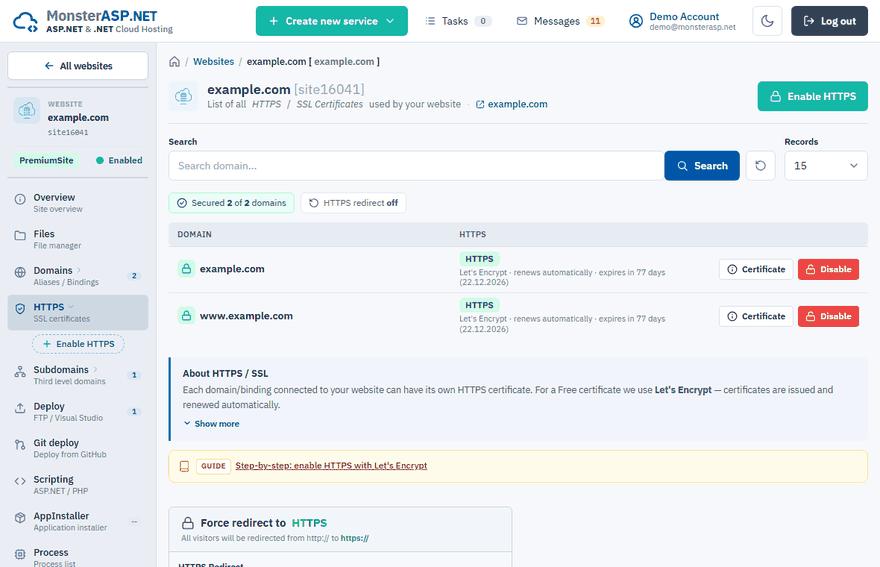Click the Subdomains network icon

pyautogui.click(x=20, y=372)
